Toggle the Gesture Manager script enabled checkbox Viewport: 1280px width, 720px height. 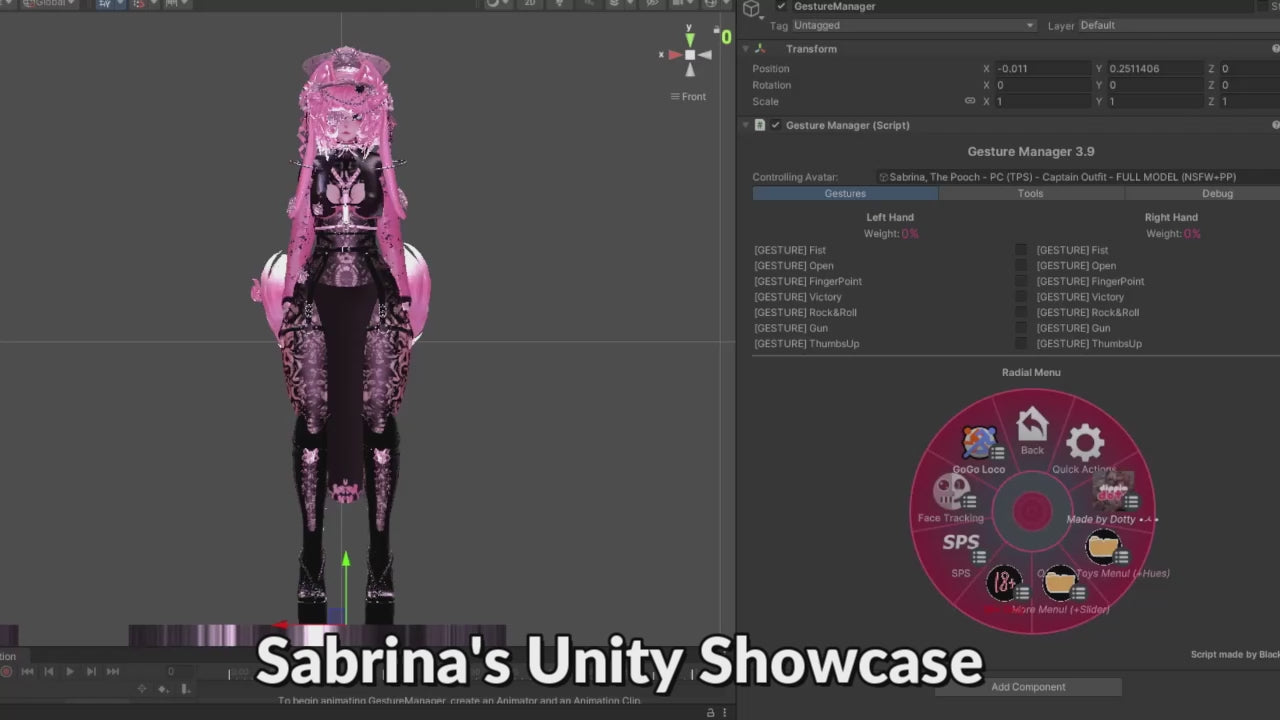775,125
